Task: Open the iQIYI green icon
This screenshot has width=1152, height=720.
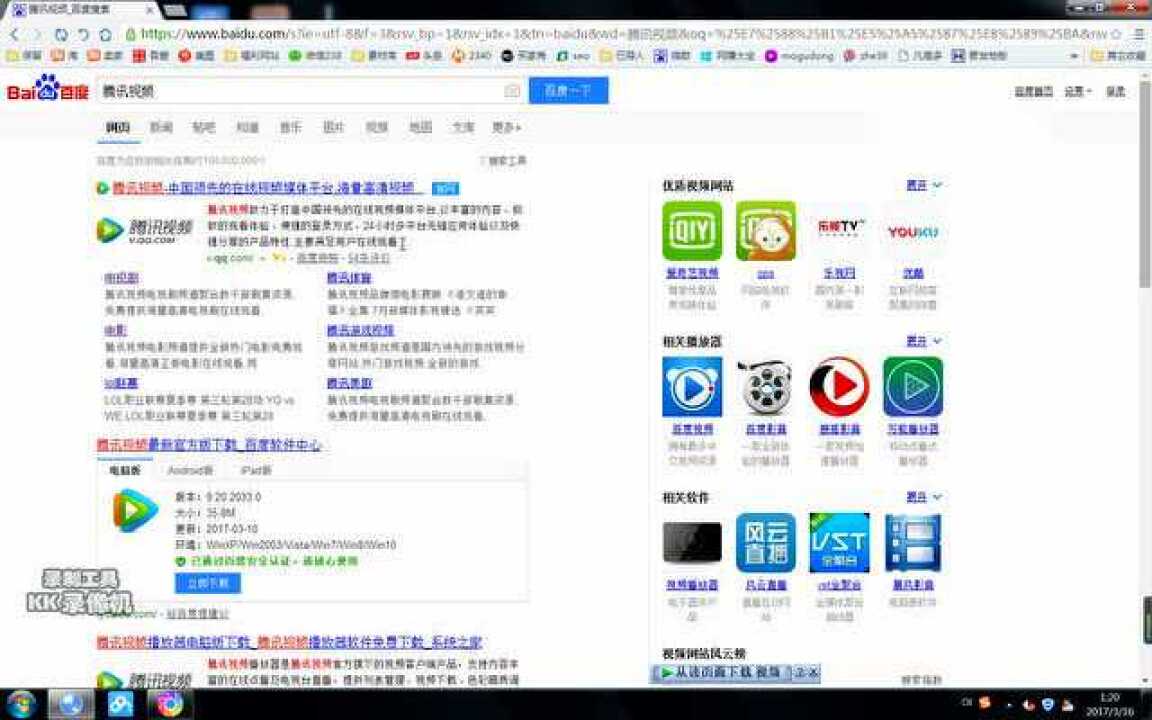Action: [x=691, y=231]
